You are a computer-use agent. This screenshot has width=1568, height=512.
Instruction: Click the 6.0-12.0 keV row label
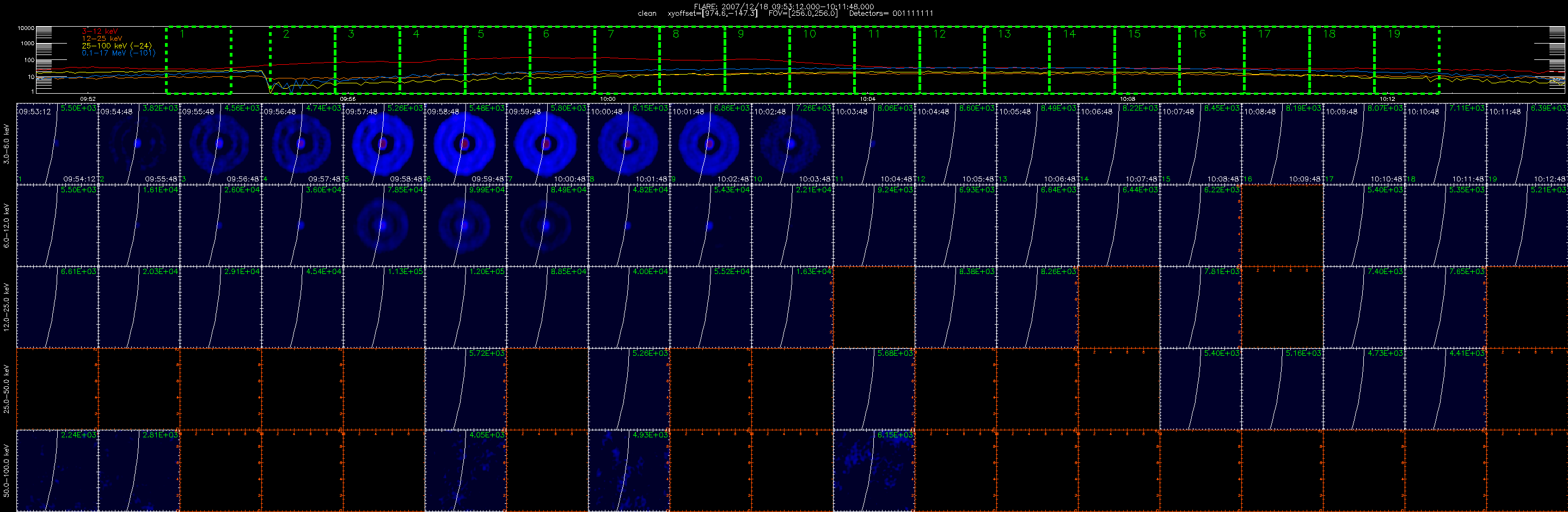pos(7,226)
